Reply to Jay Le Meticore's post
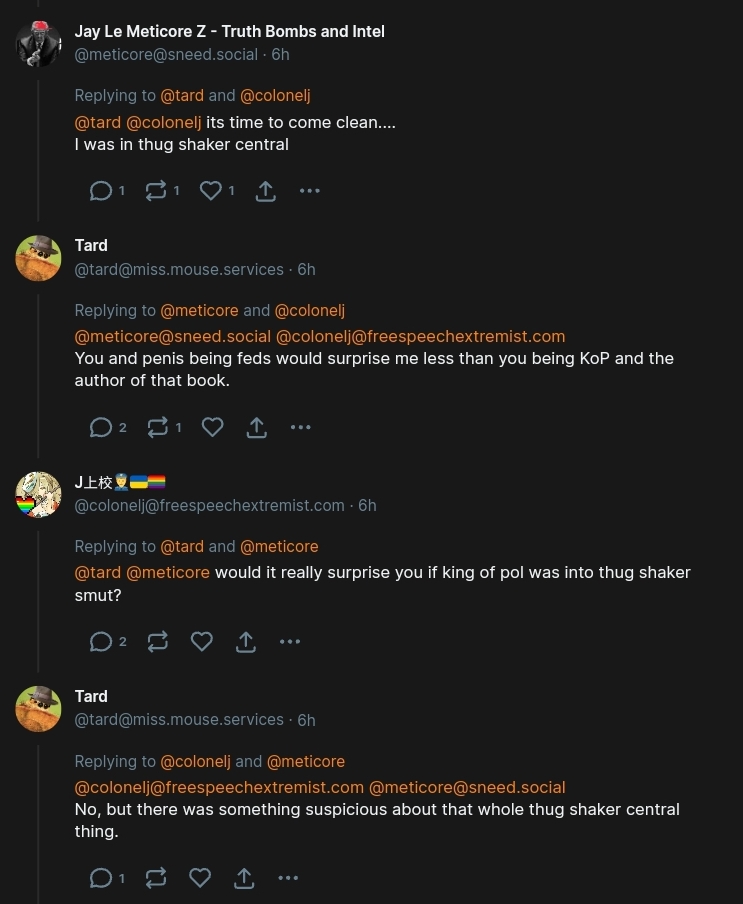 (x=101, y=191)
